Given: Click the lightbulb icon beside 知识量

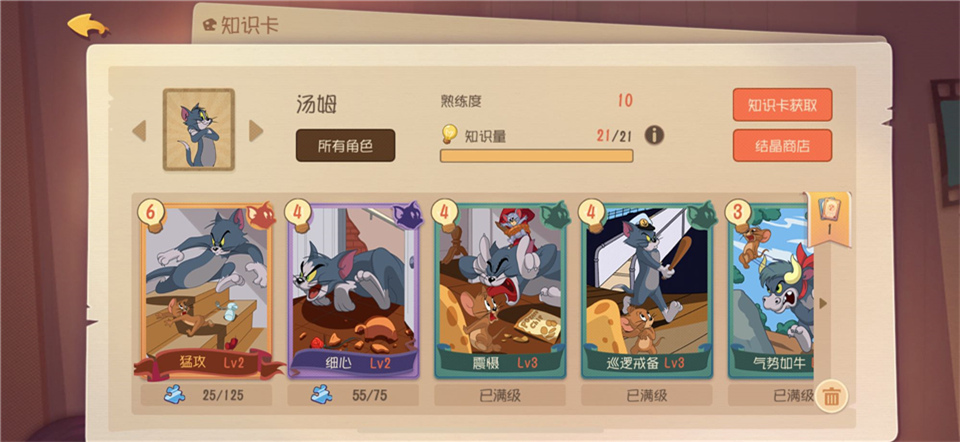Looking at the screenshot, I should tap(450, 134).
